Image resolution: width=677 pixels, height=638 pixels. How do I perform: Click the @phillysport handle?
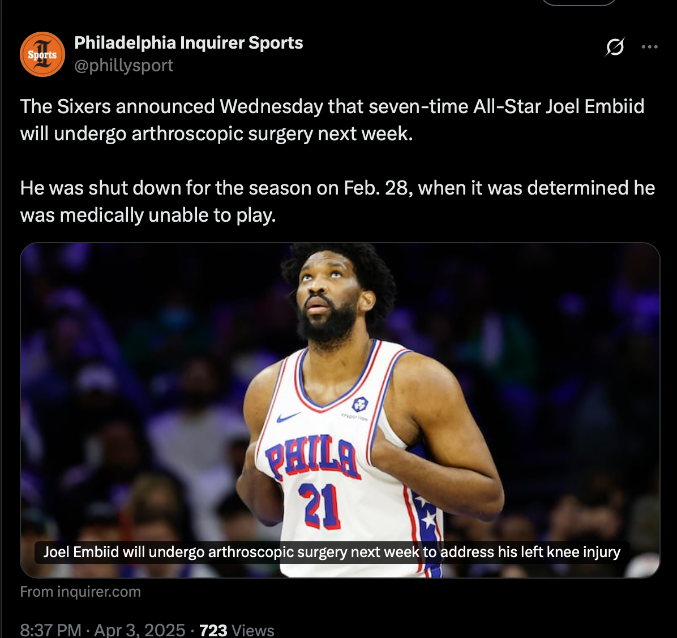pyautogui.click(x=123, y=66)
